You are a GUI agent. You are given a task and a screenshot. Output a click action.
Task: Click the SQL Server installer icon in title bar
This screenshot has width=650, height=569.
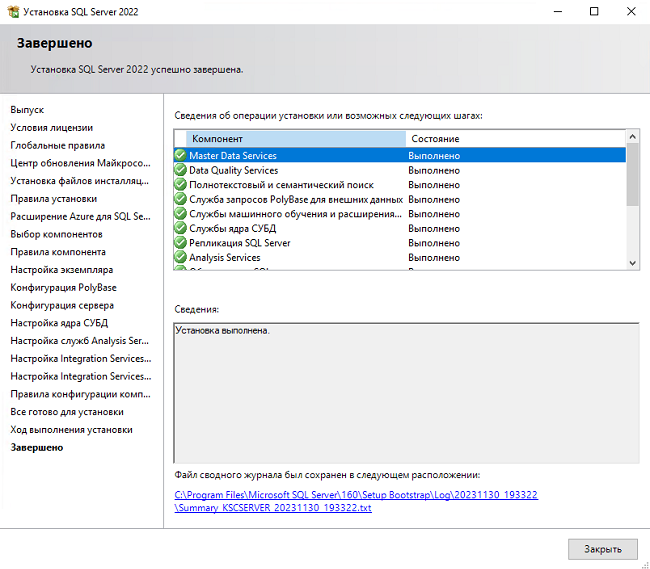point(12,11)
